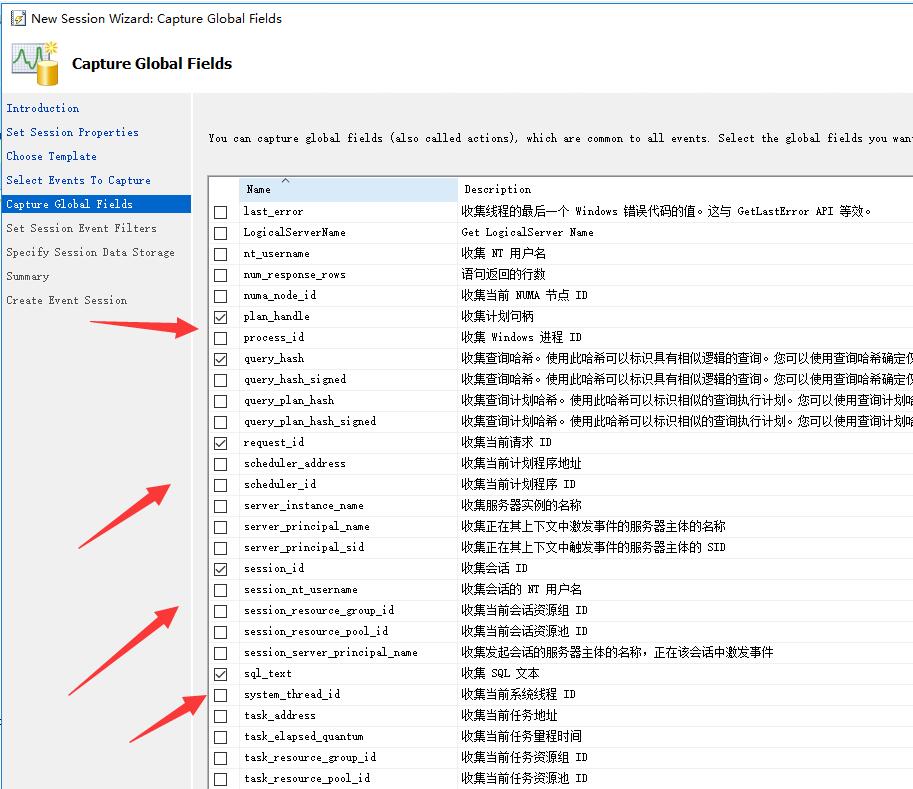Screen dimensions: 913x789
Task: Click the '收集当前任务地址' description cell
Action: [509, 716]
